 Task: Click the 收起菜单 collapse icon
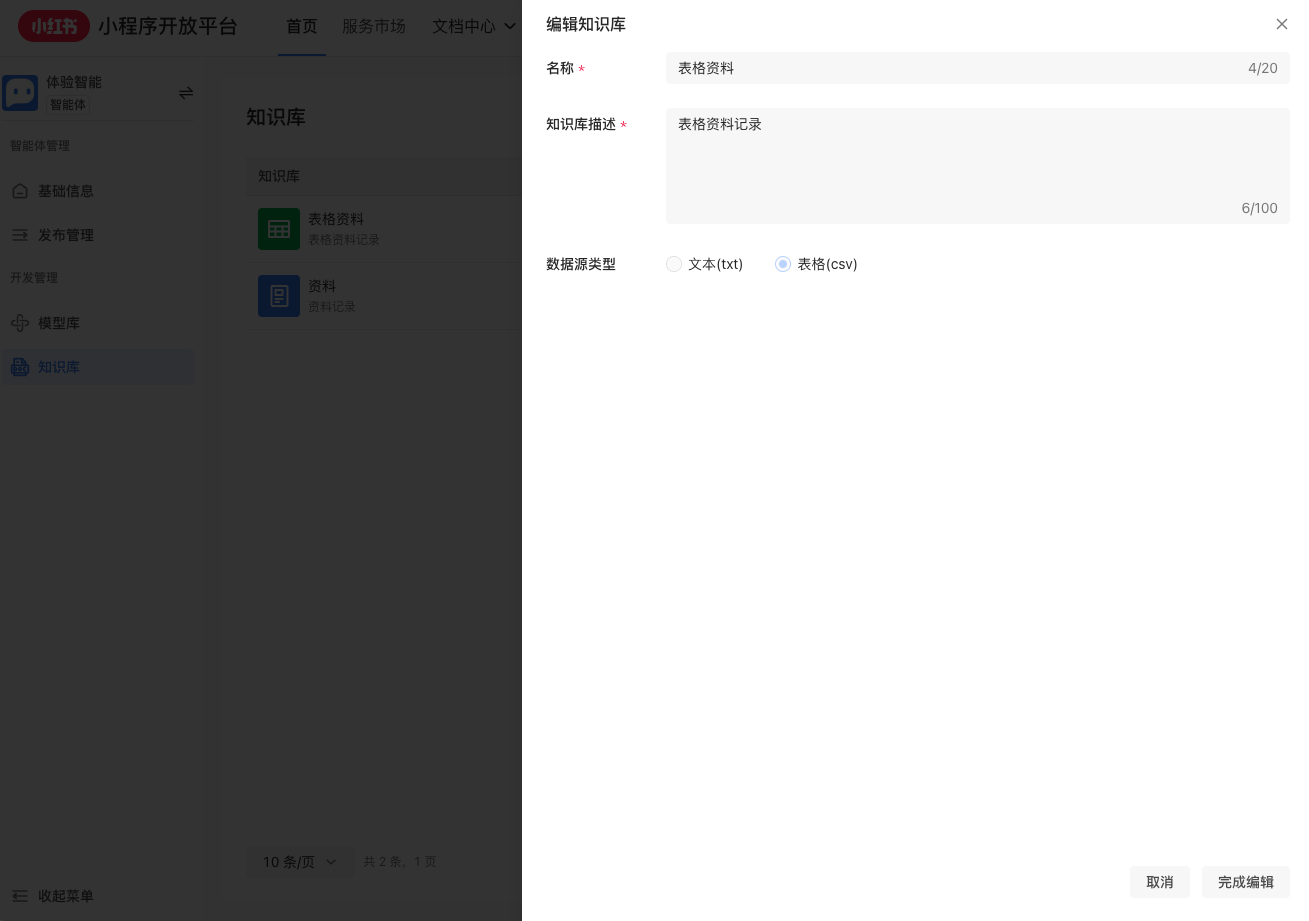19,896
